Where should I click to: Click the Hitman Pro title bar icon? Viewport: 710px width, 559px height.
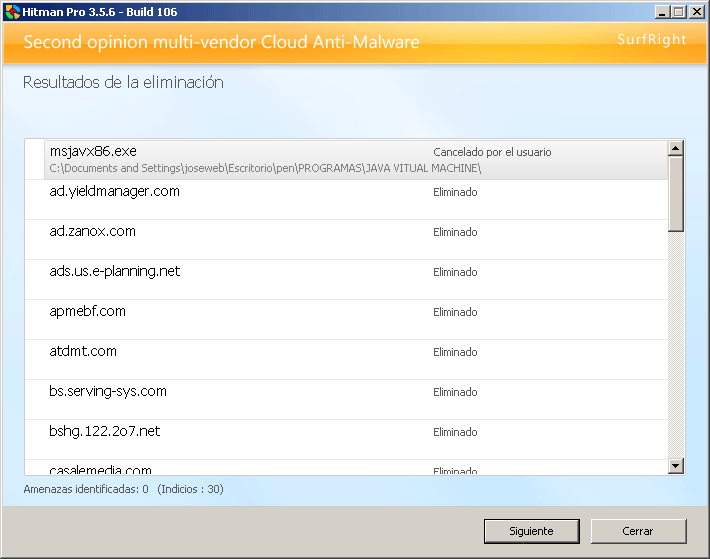point(13,12)
